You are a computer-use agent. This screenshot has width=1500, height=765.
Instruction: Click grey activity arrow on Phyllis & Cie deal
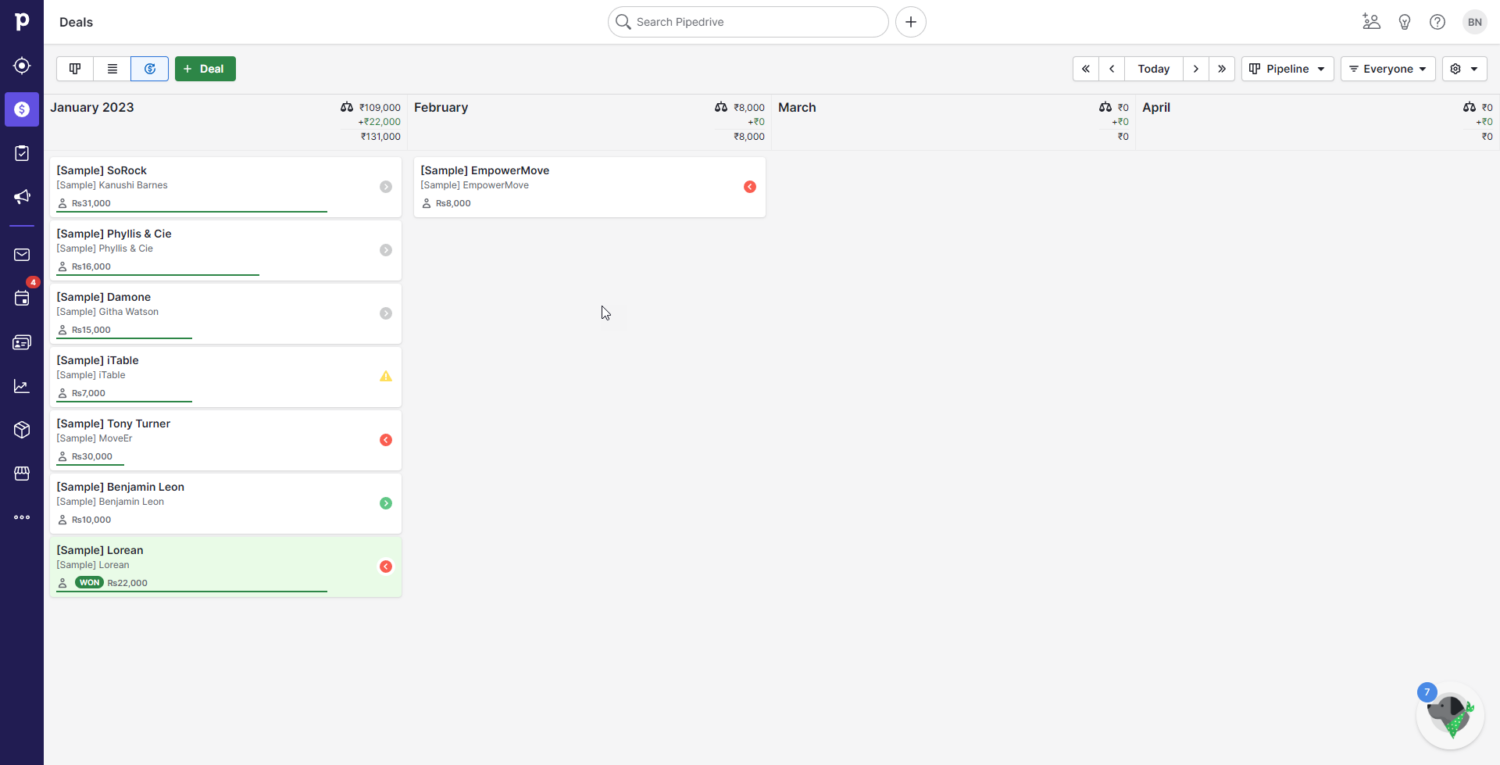click(x=386, y=250)
